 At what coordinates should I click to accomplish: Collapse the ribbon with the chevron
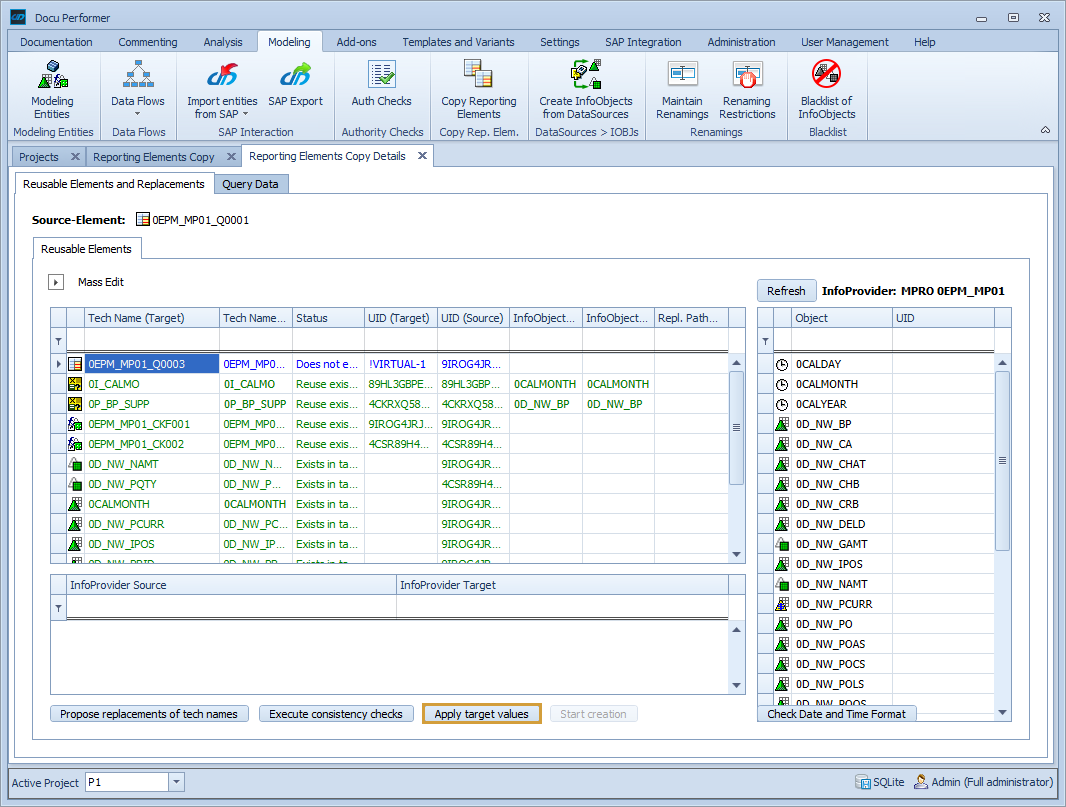point(1045,129)
